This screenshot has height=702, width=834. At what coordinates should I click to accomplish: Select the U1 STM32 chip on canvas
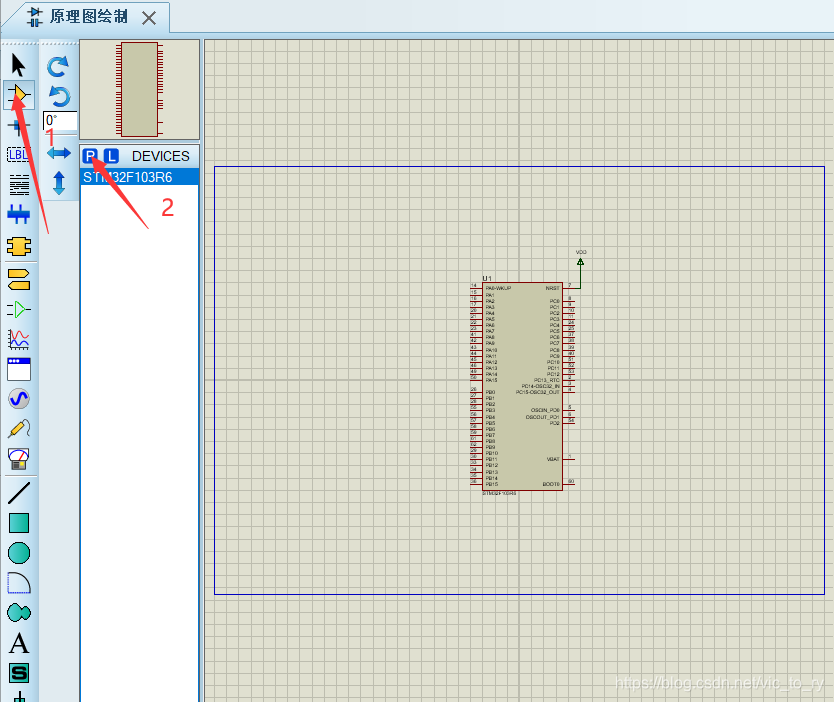pos(522,387)
